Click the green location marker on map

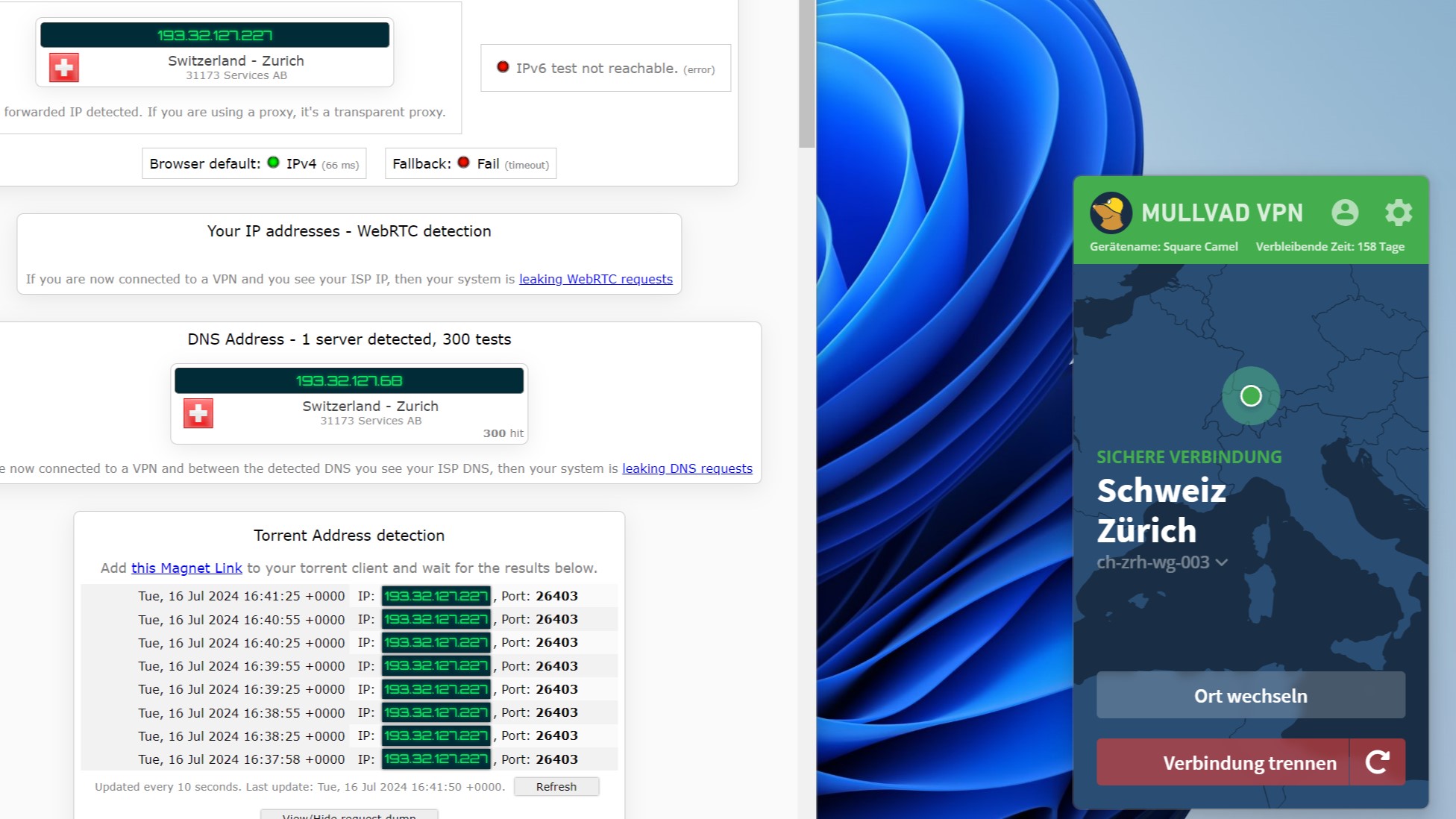(1251, 395)
